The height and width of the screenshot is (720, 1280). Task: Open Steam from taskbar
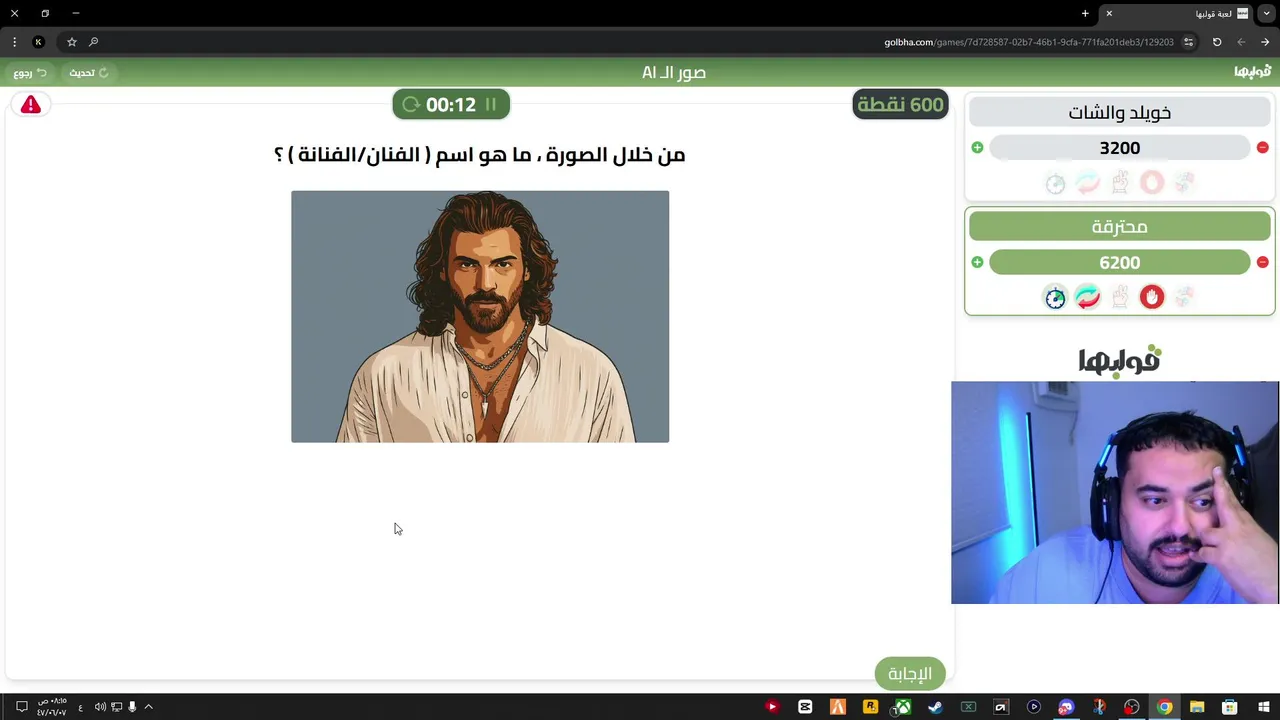coord(935,707)
